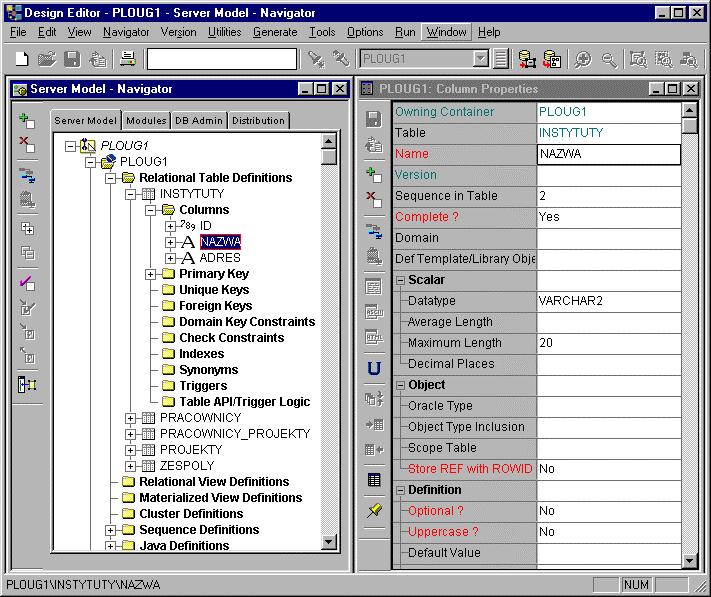Viewport: 711px width, 597px height.
Task: Select the PRACOWNICY_PROJEKTY table row
Action: [x=235, y=434]
